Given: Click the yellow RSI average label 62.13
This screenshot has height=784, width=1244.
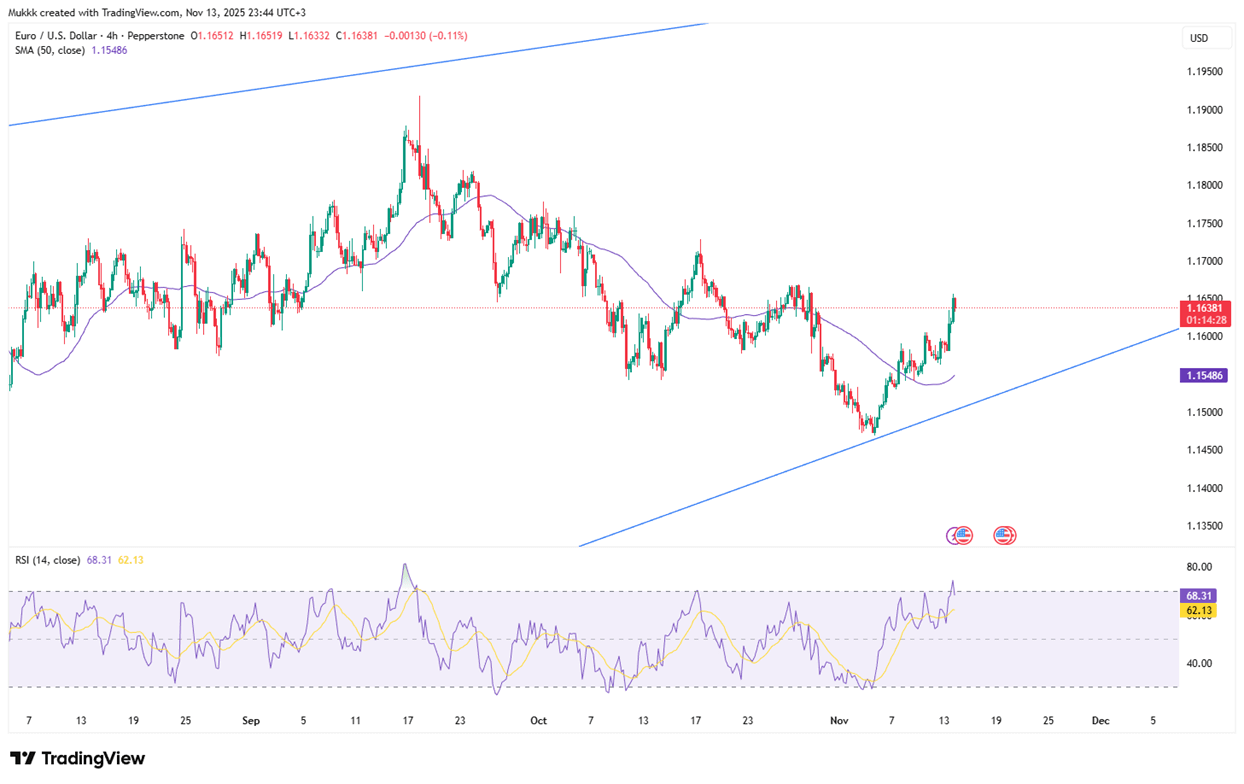Looking at the screenshot, I should click(1200, 610).
